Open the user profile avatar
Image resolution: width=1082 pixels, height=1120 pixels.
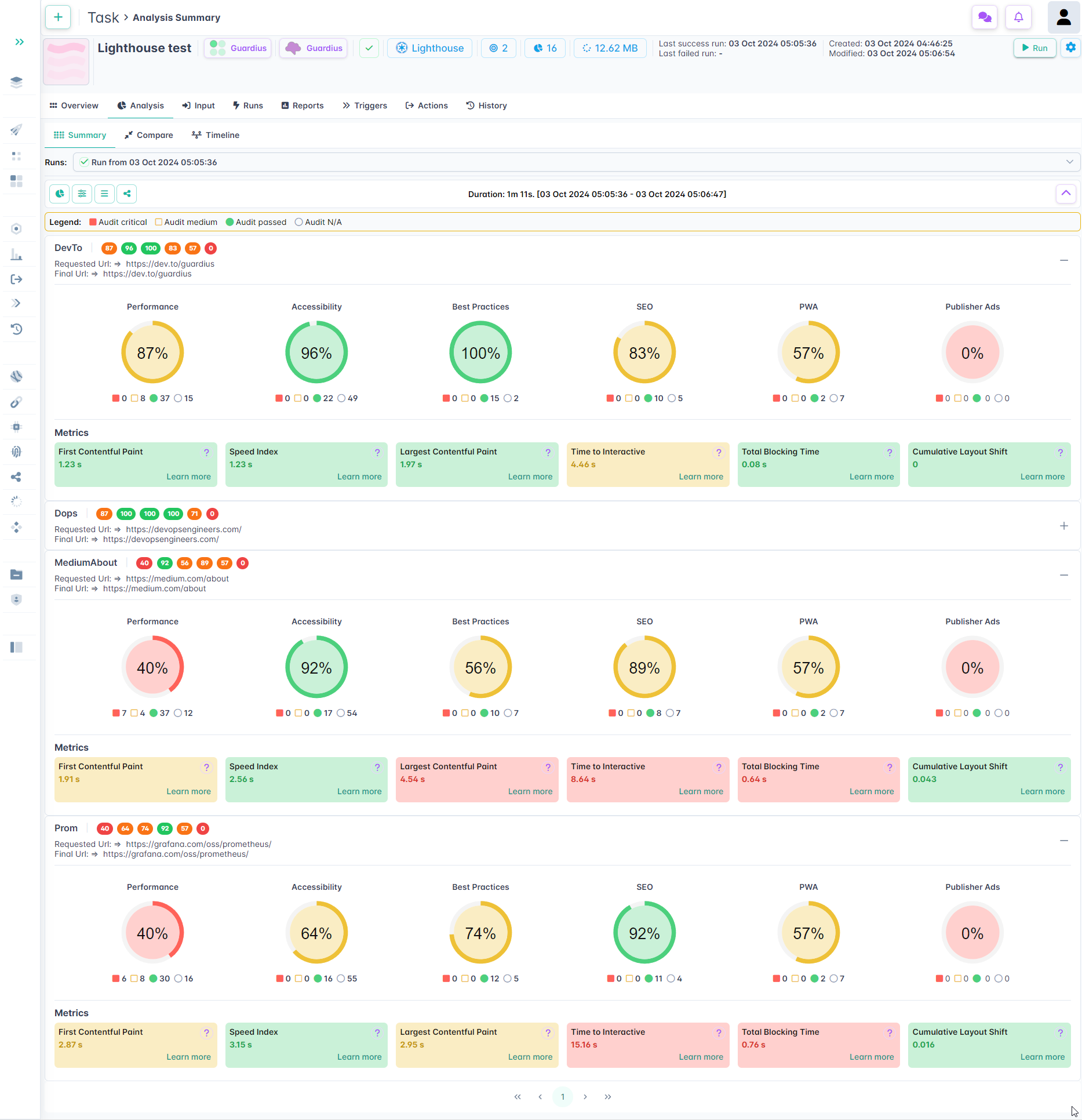[x=1063, y=17]
